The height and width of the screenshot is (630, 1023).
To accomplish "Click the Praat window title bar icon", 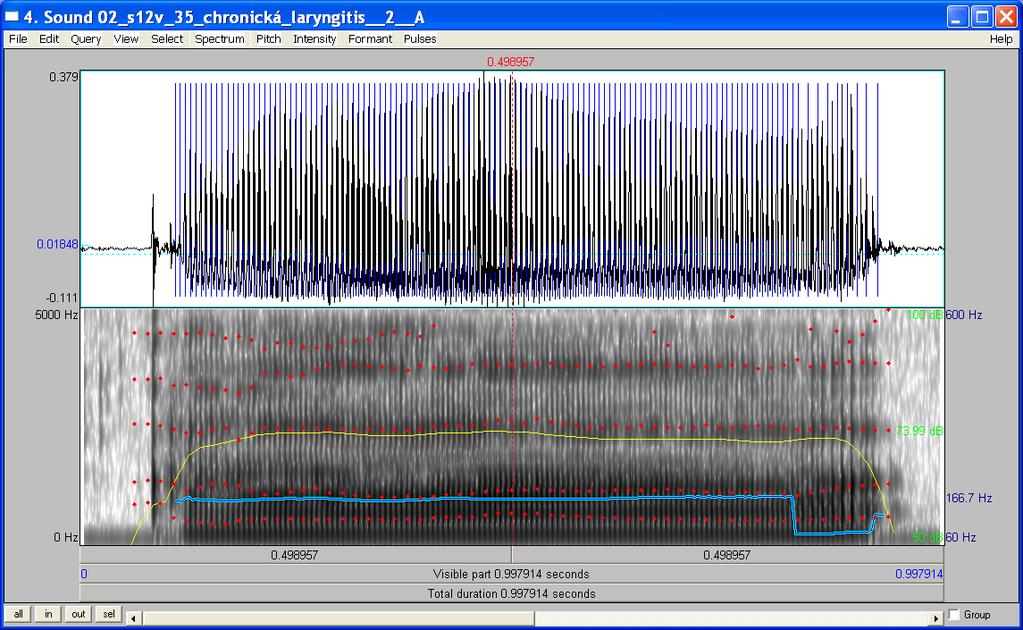I will pyautogui.click(x=12, y=16).
